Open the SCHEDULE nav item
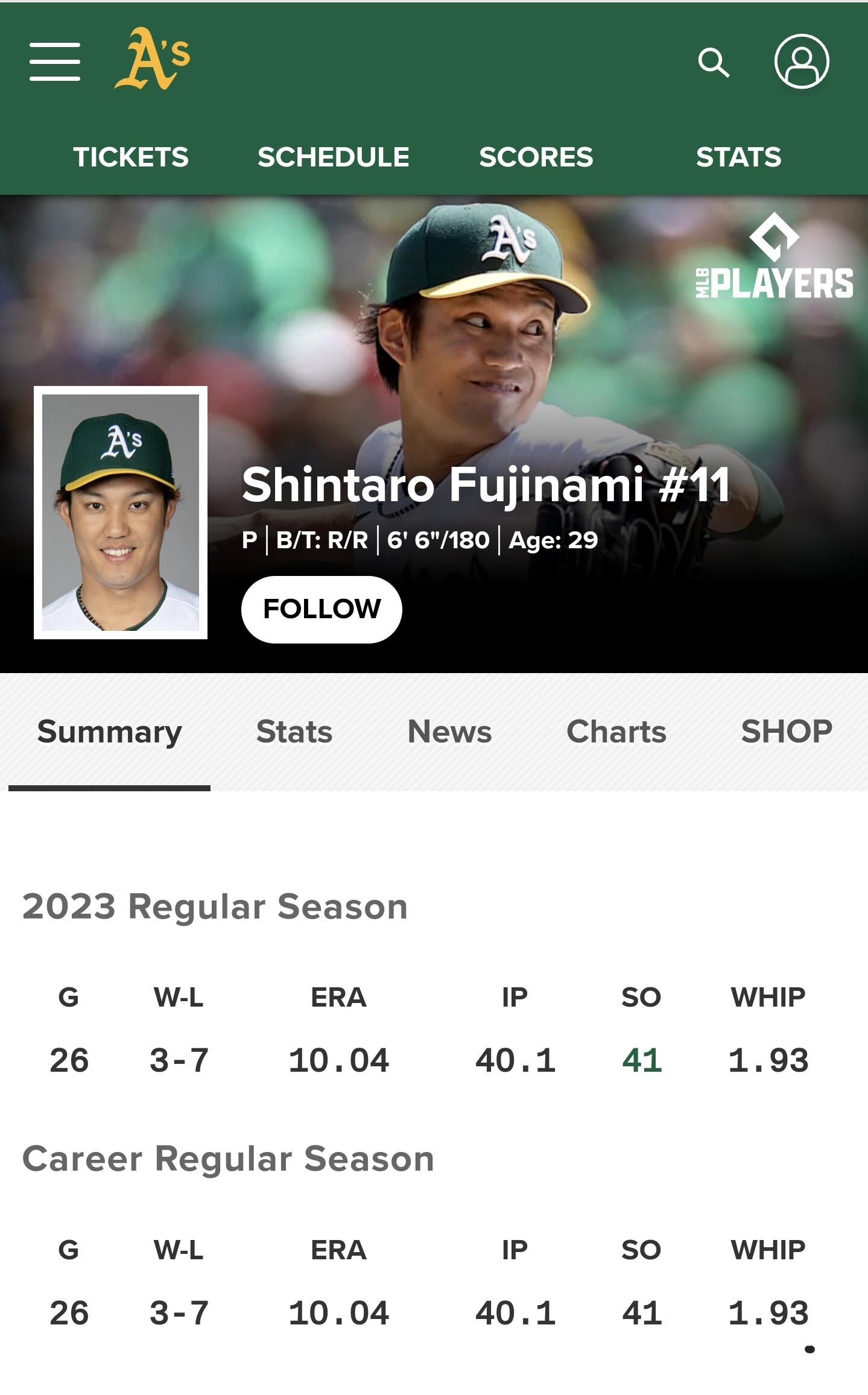Image resolution: width=868 pixels, height=1395 pixels. click(x=334, y=157)
